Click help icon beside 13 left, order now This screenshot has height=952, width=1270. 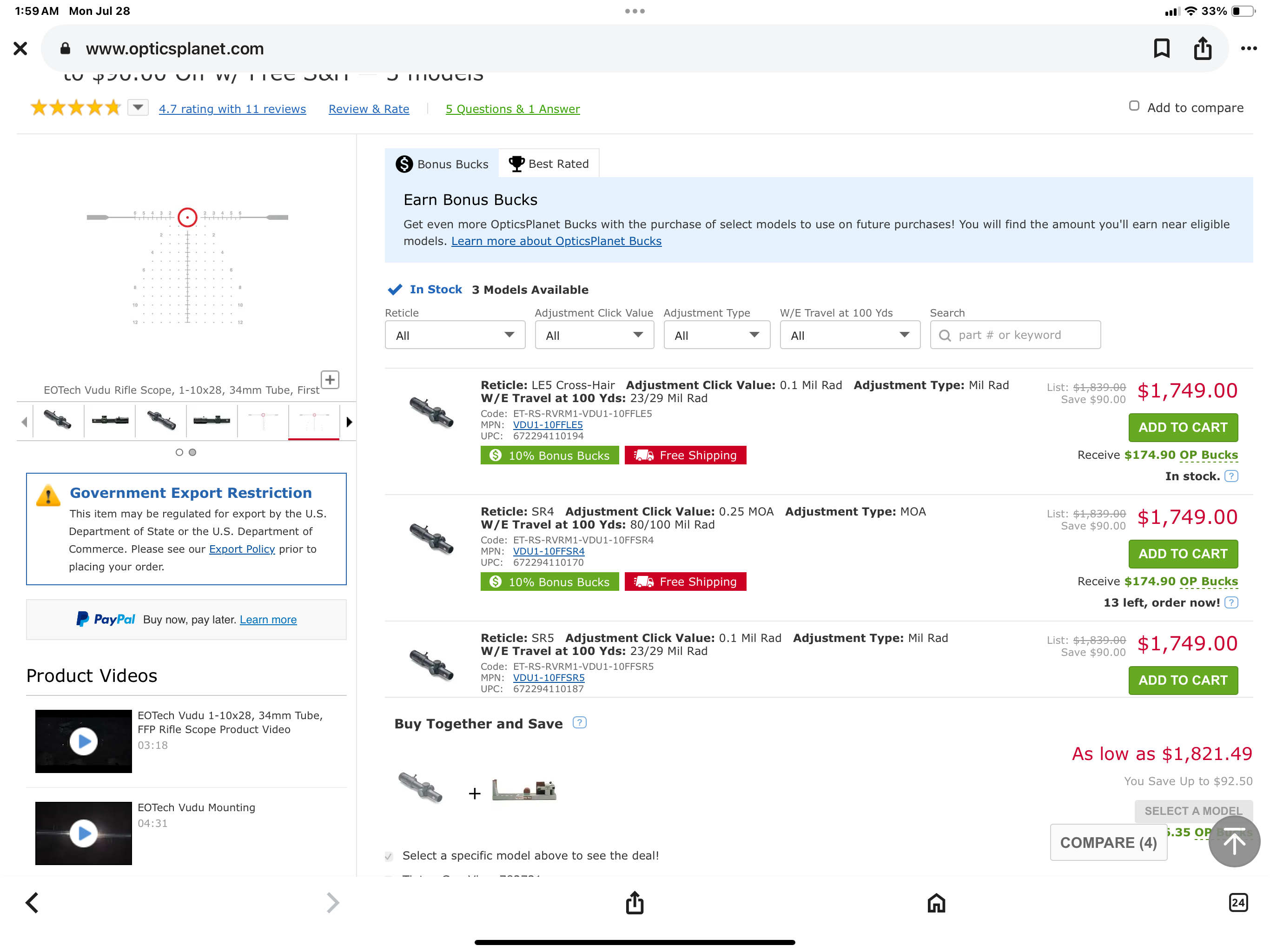(1231, 602)
